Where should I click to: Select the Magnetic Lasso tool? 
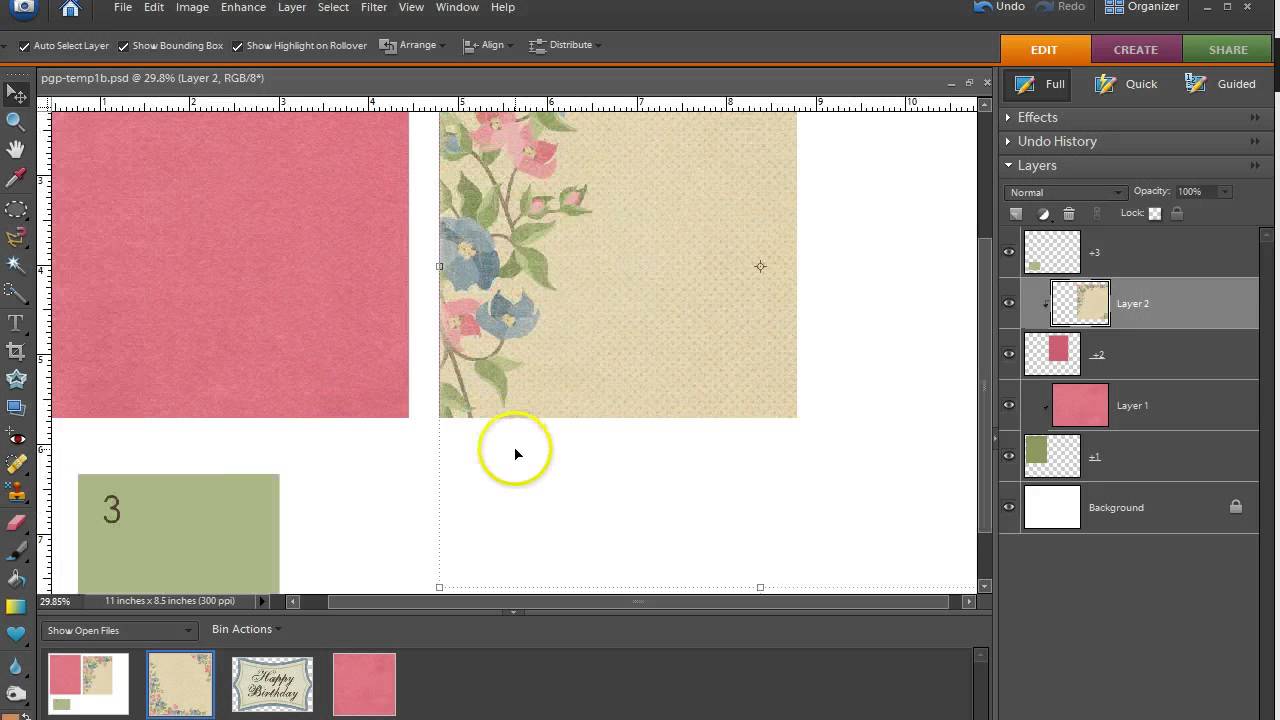pos(16,237)
